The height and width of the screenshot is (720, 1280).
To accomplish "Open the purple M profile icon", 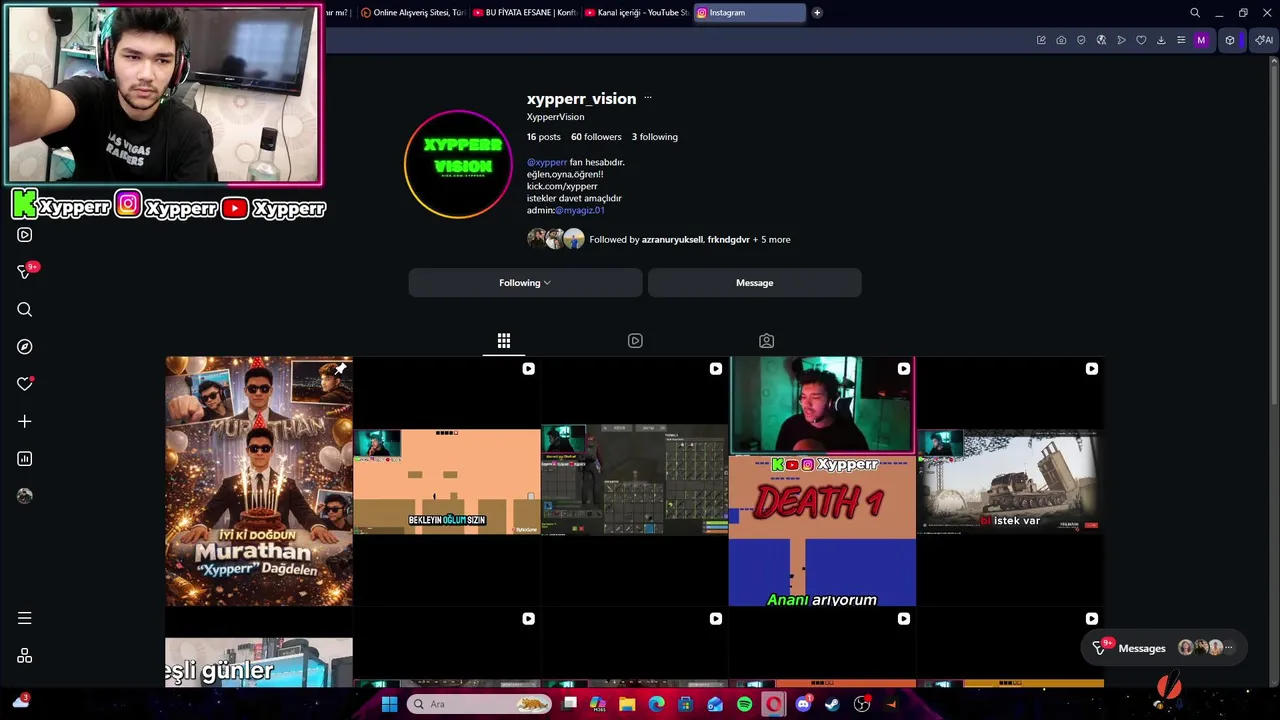I will tap(1201, 40).
